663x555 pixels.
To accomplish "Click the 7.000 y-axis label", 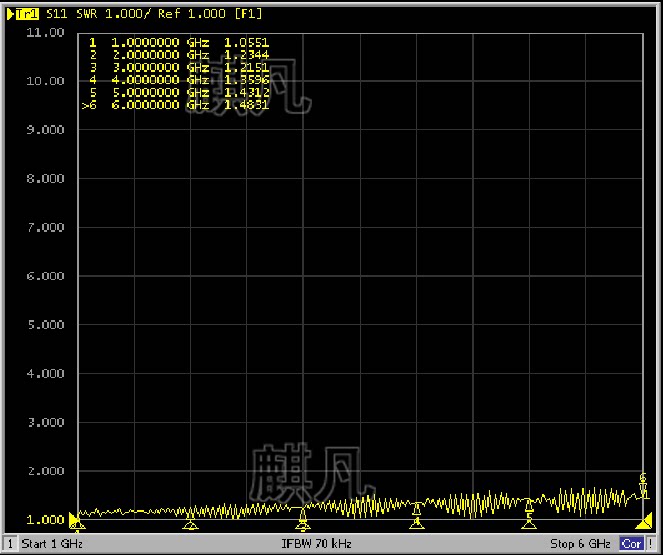I will click(x=45, y=227).
